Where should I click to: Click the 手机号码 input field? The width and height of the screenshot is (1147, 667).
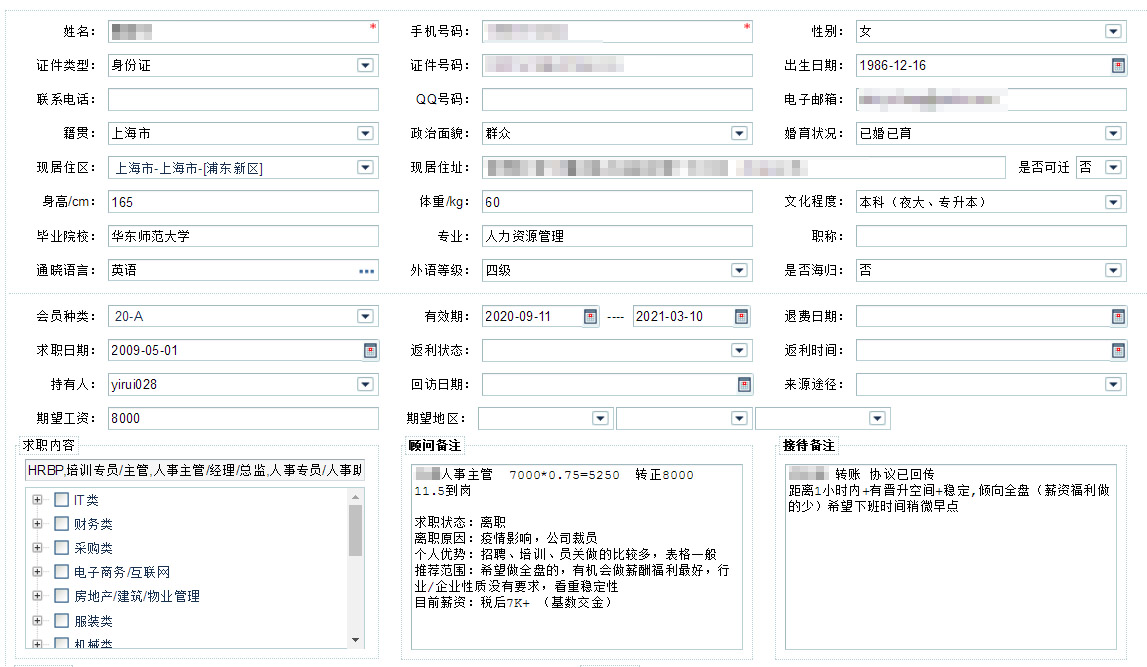[x=617, y=31]
